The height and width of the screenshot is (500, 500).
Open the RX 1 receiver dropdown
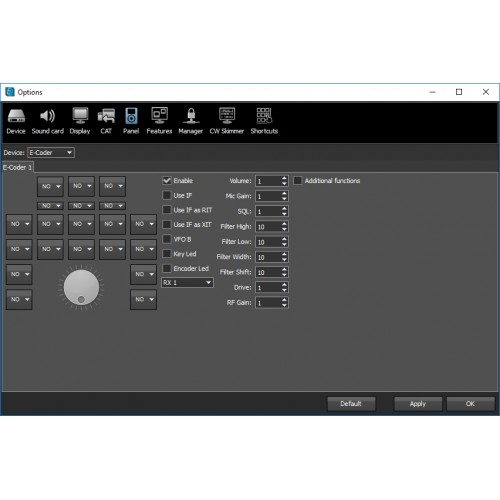[x=187, y=283]
